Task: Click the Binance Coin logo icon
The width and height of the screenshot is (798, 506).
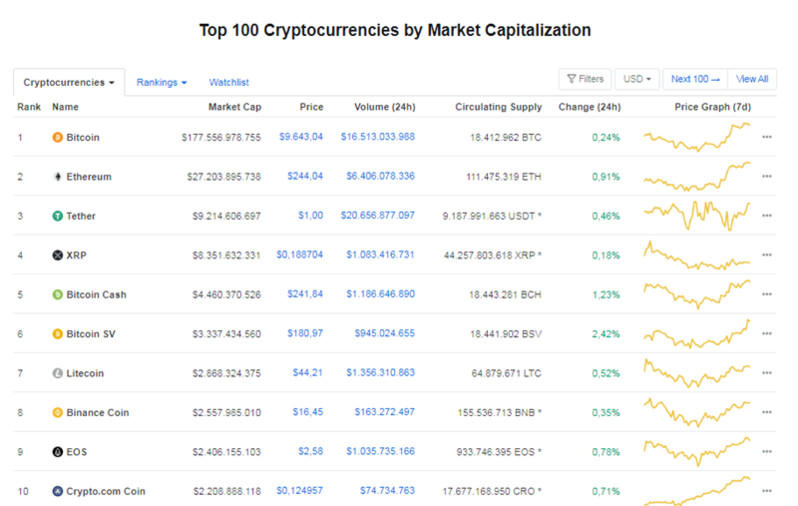Action: pos(57,412)
